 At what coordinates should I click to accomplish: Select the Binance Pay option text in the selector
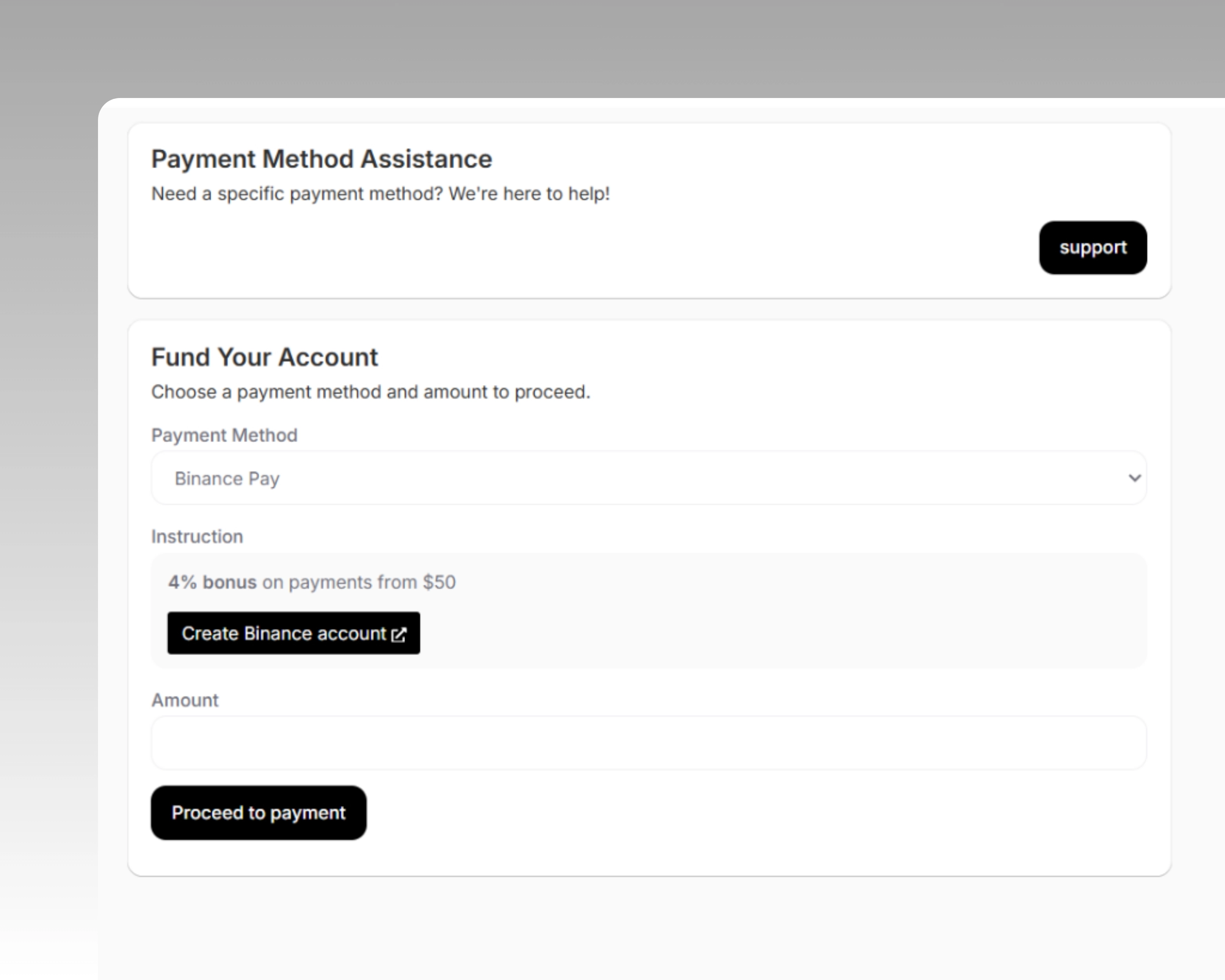coord(227,478)
